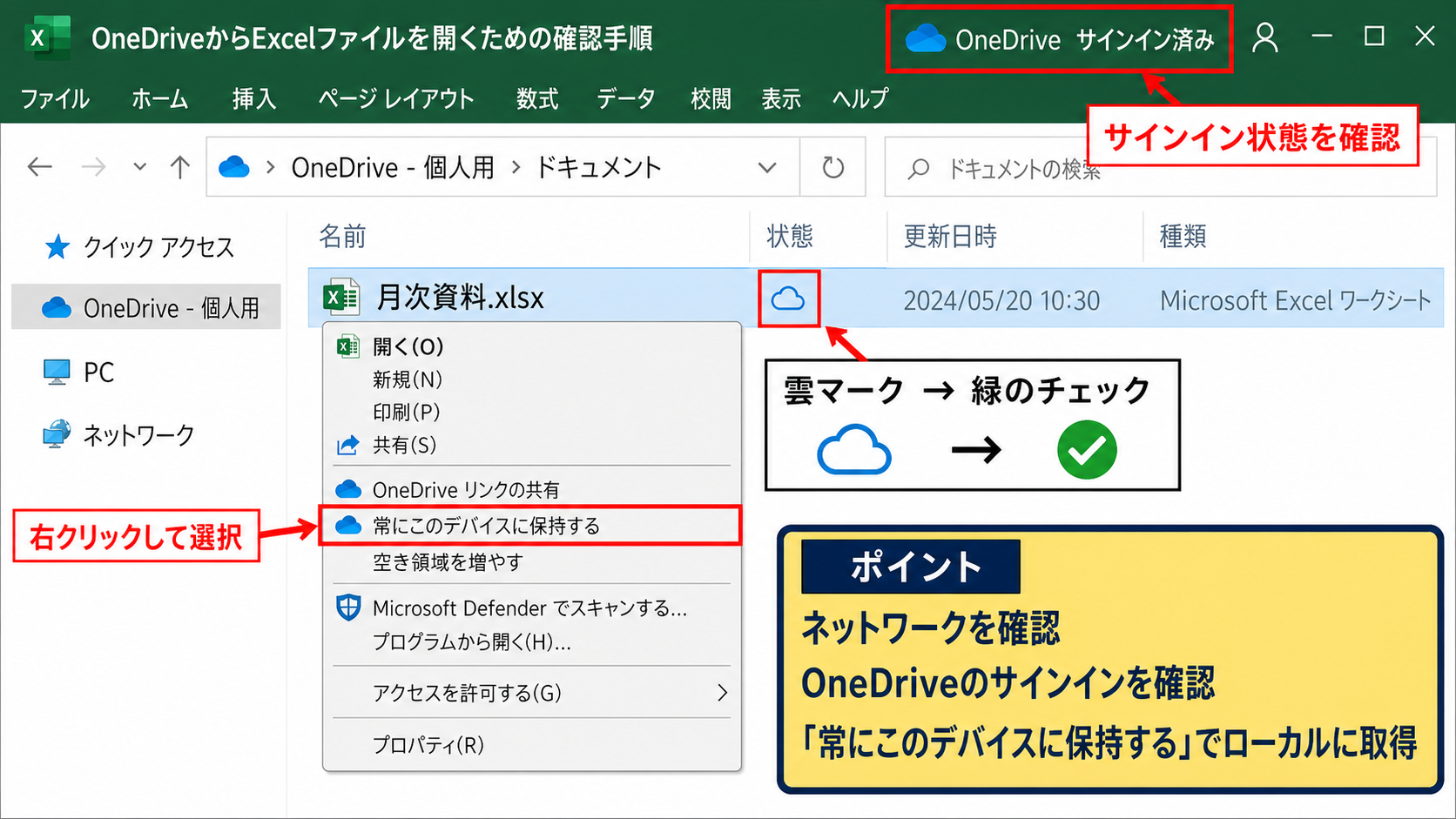This screenshot has height=819, width=1456.
Task: Open the ファイル menu
Action: click(x=55, y=98)
